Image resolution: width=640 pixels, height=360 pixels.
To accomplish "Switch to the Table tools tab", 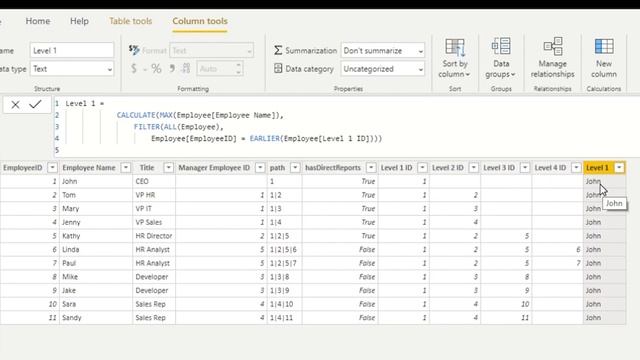I will (131, 21).
